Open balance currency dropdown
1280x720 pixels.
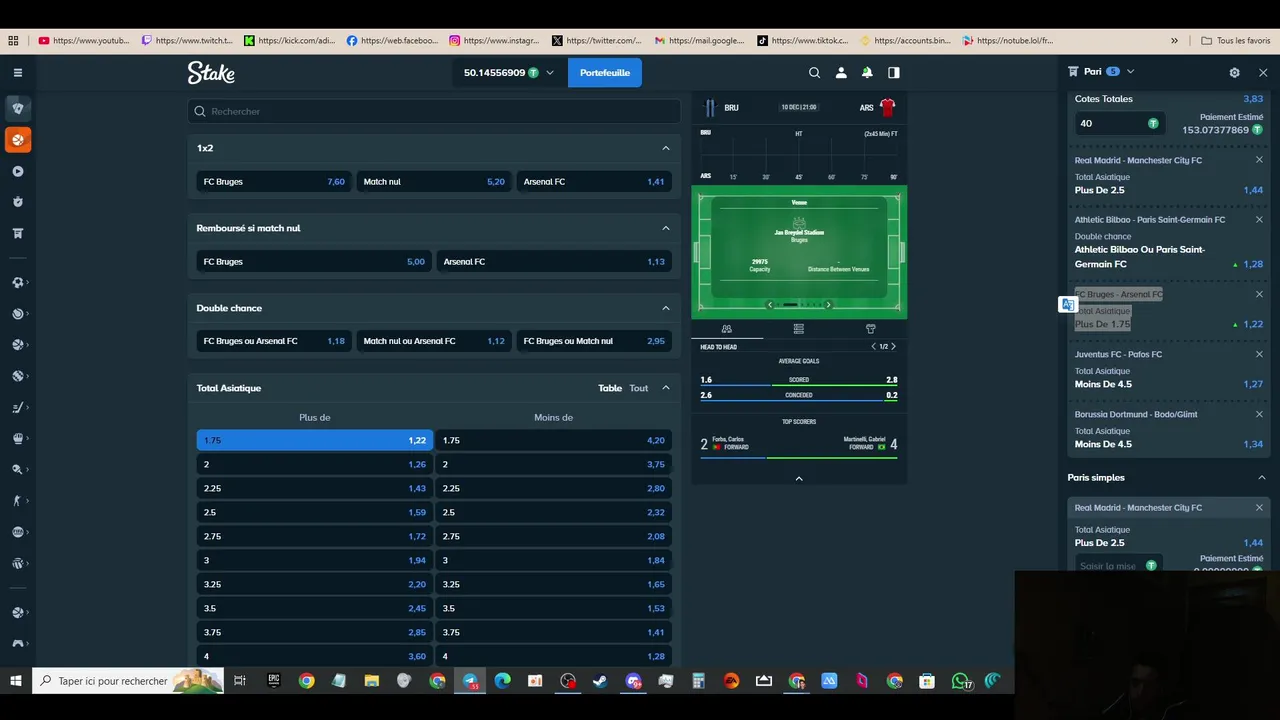point(549,72)
